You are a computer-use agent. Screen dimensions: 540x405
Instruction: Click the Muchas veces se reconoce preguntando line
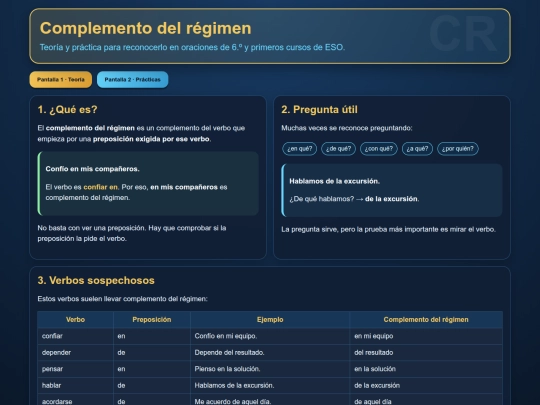(x=347, y=128)
